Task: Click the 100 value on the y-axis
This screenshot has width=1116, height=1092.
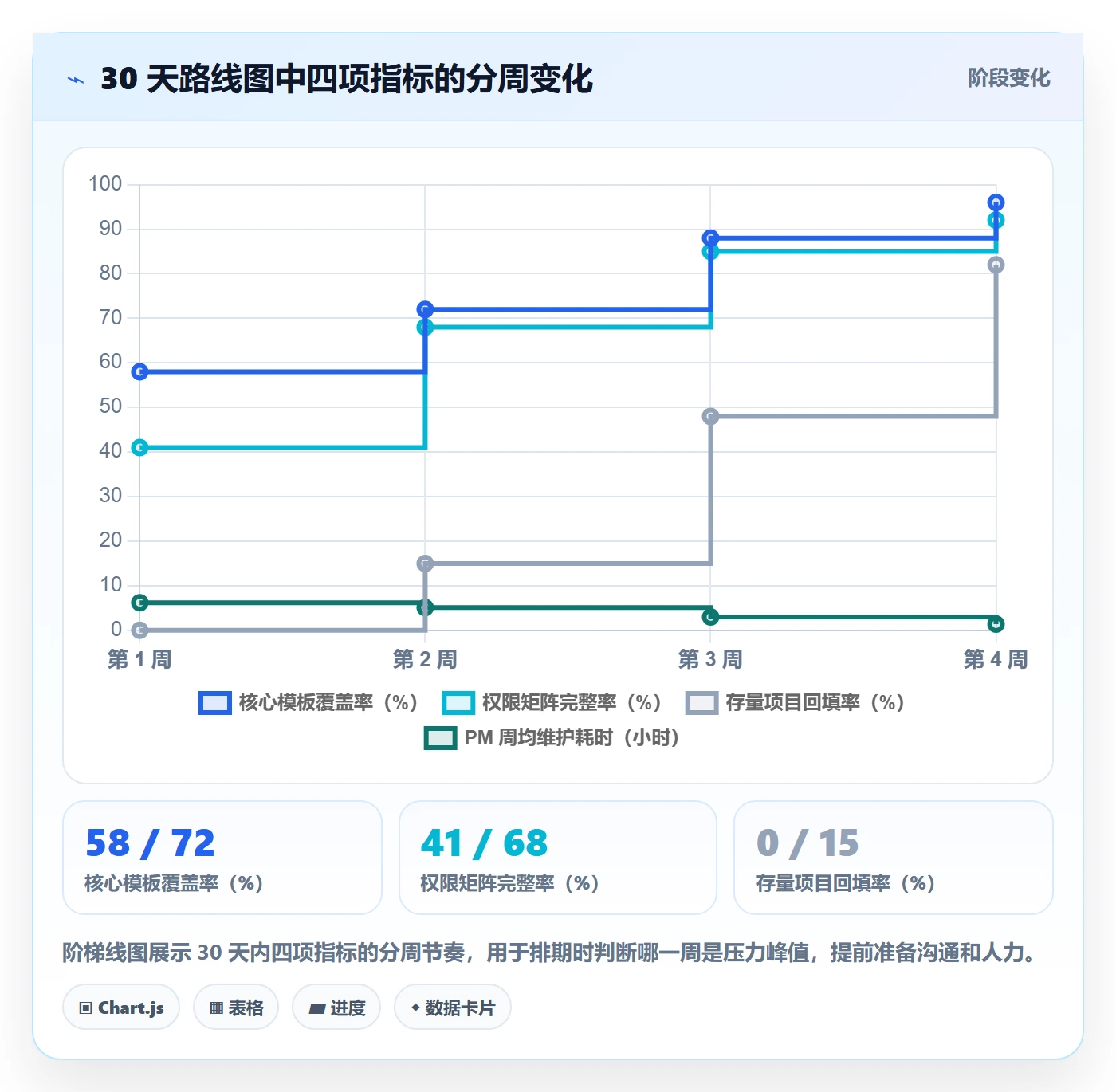Action: tap(105, 184)
